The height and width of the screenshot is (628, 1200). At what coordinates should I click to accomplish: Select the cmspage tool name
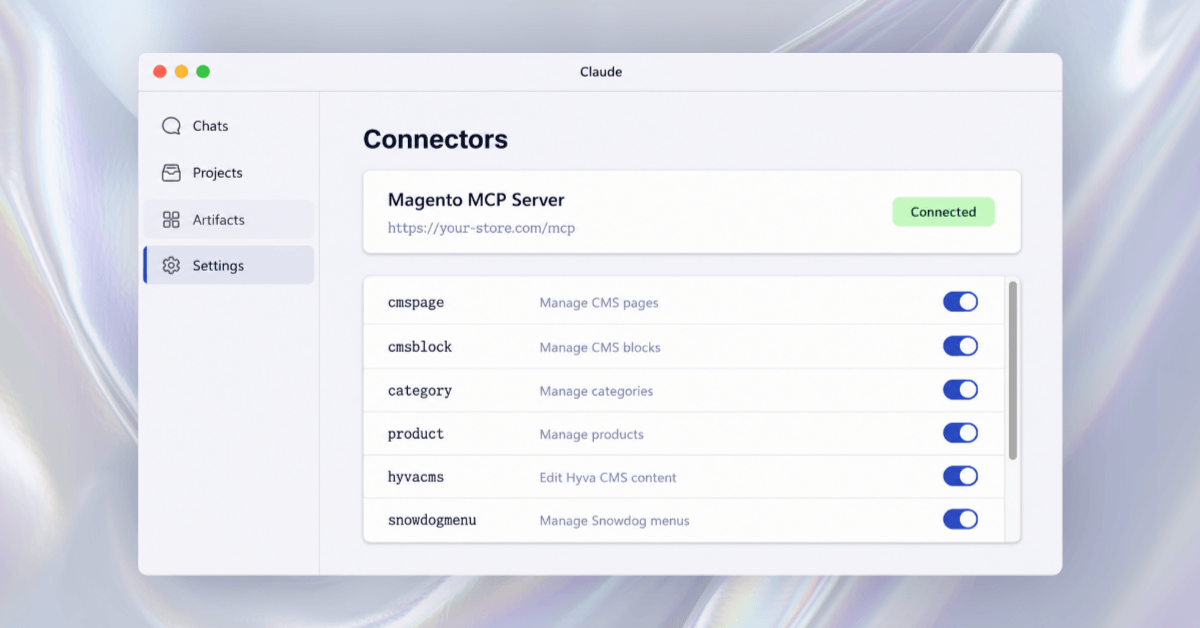point(415,302)
